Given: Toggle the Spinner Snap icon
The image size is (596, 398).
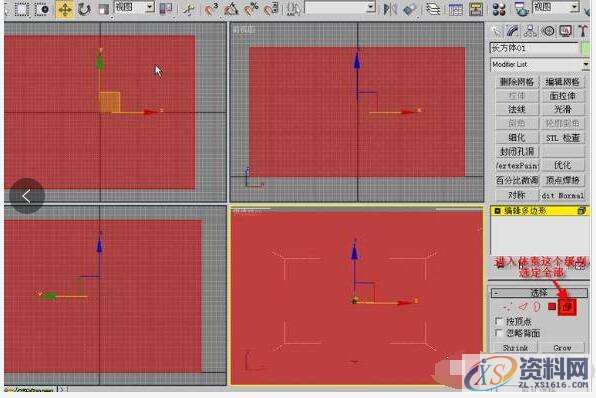Looking at the screenshot, I should coord(271,9).
